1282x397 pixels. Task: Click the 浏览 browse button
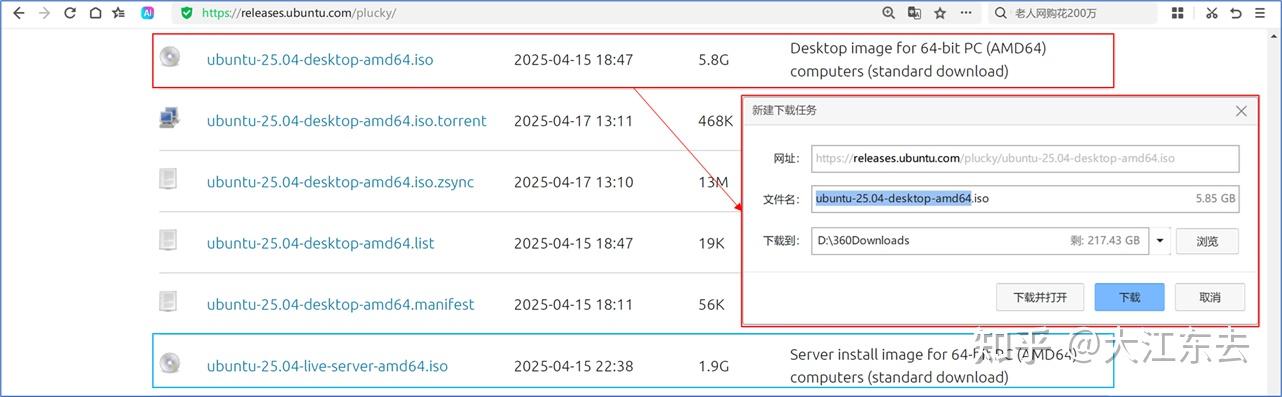click(x=1207, y=241)
